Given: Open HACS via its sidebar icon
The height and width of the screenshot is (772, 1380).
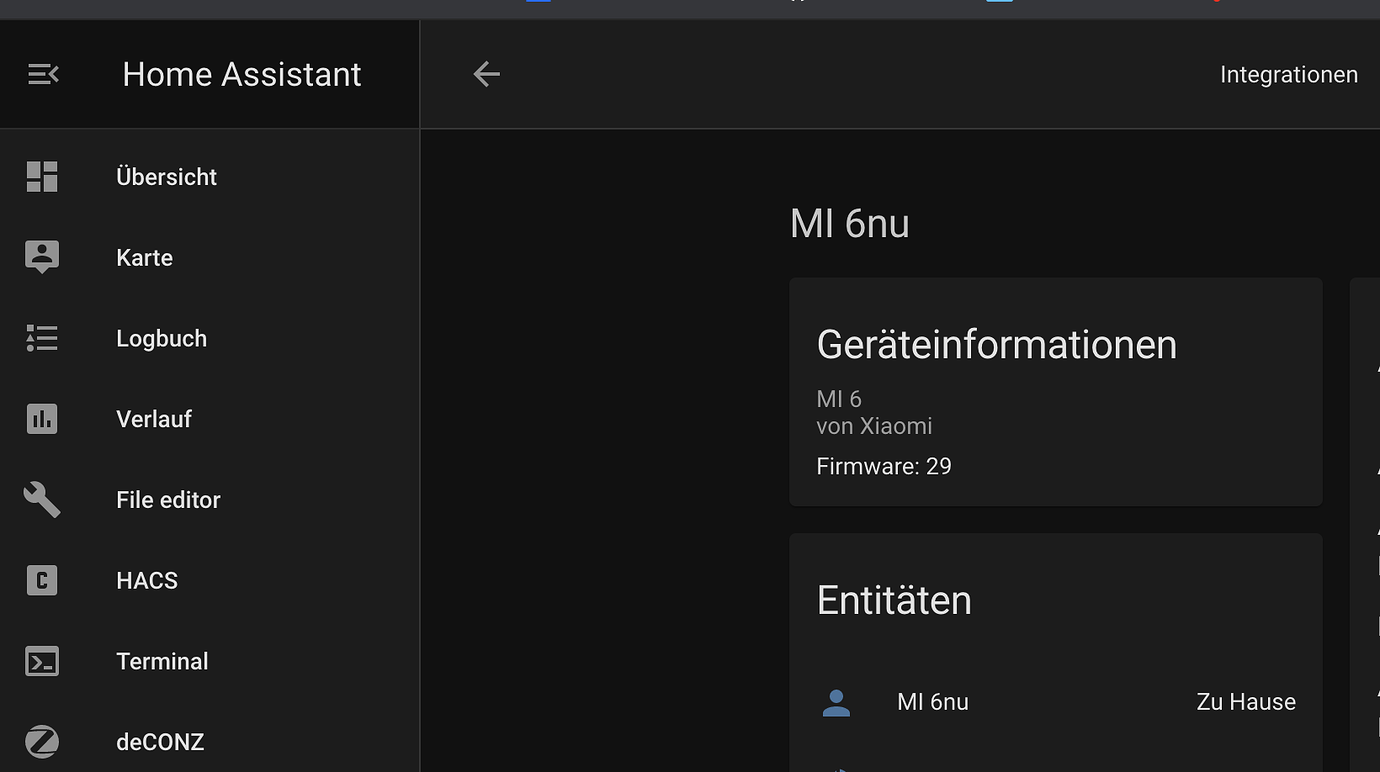Looking at the screenshot, I should point(41,580).
